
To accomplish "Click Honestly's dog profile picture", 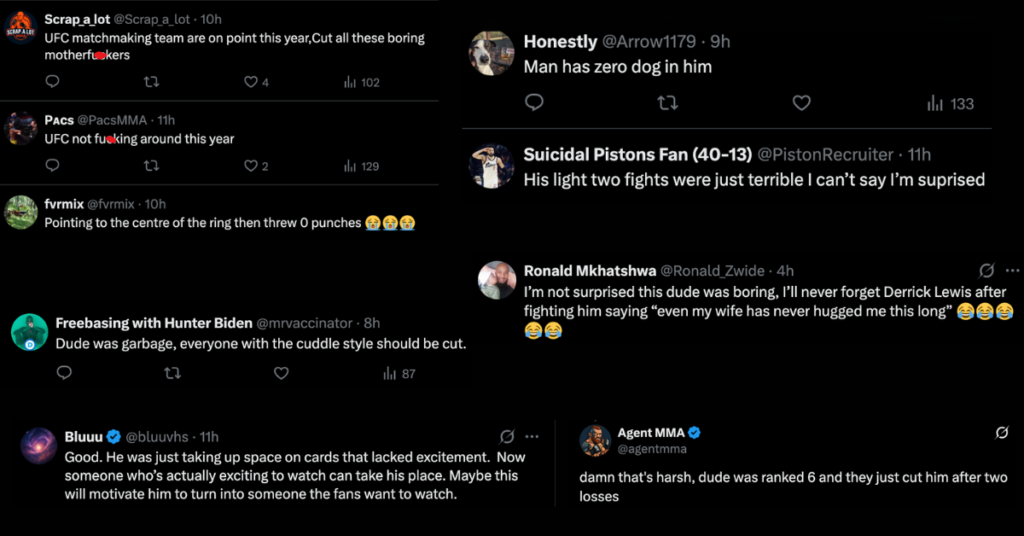I will coord(491,53).
